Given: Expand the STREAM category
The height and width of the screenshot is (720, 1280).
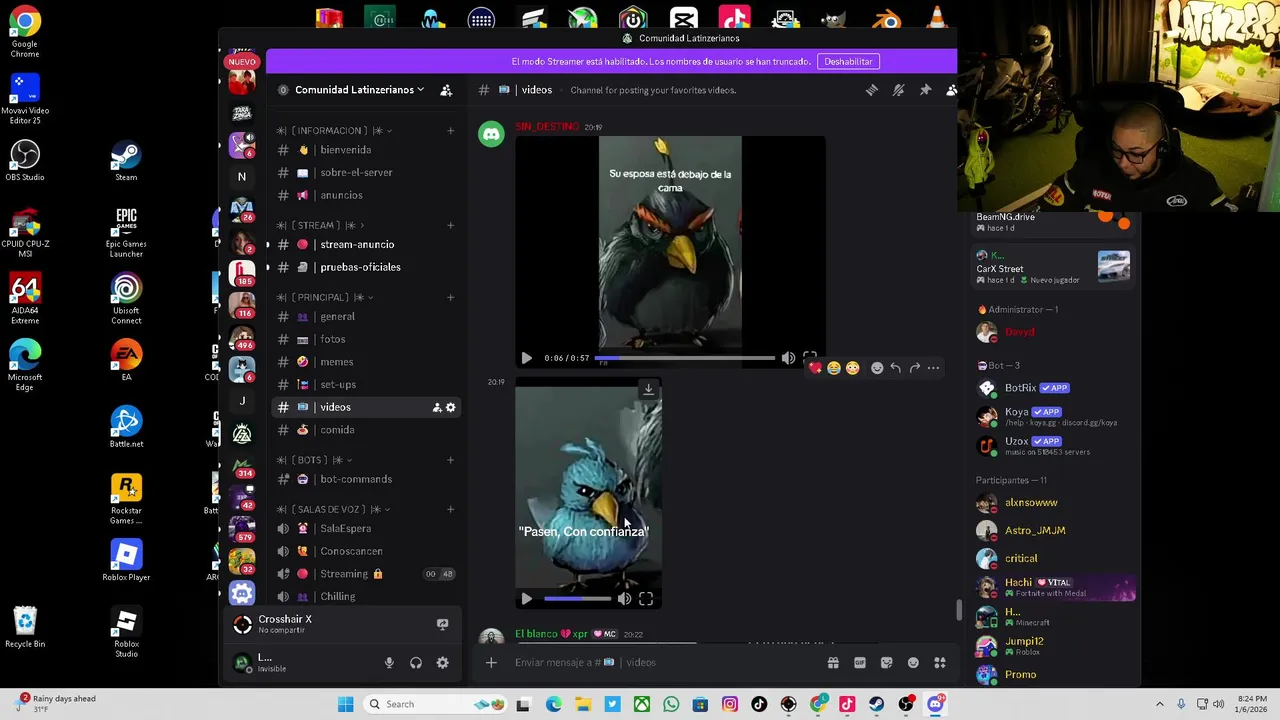Looking at the screenshot, I should 320,225.
